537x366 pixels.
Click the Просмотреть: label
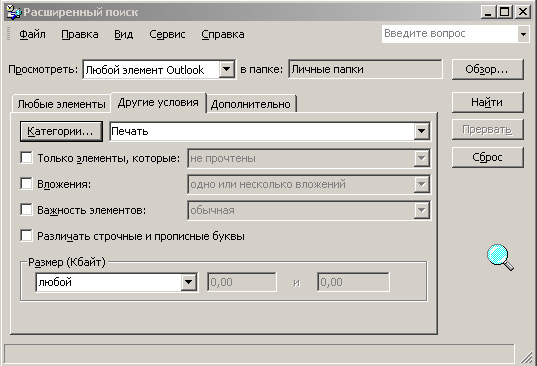click(x=43, y=70)
